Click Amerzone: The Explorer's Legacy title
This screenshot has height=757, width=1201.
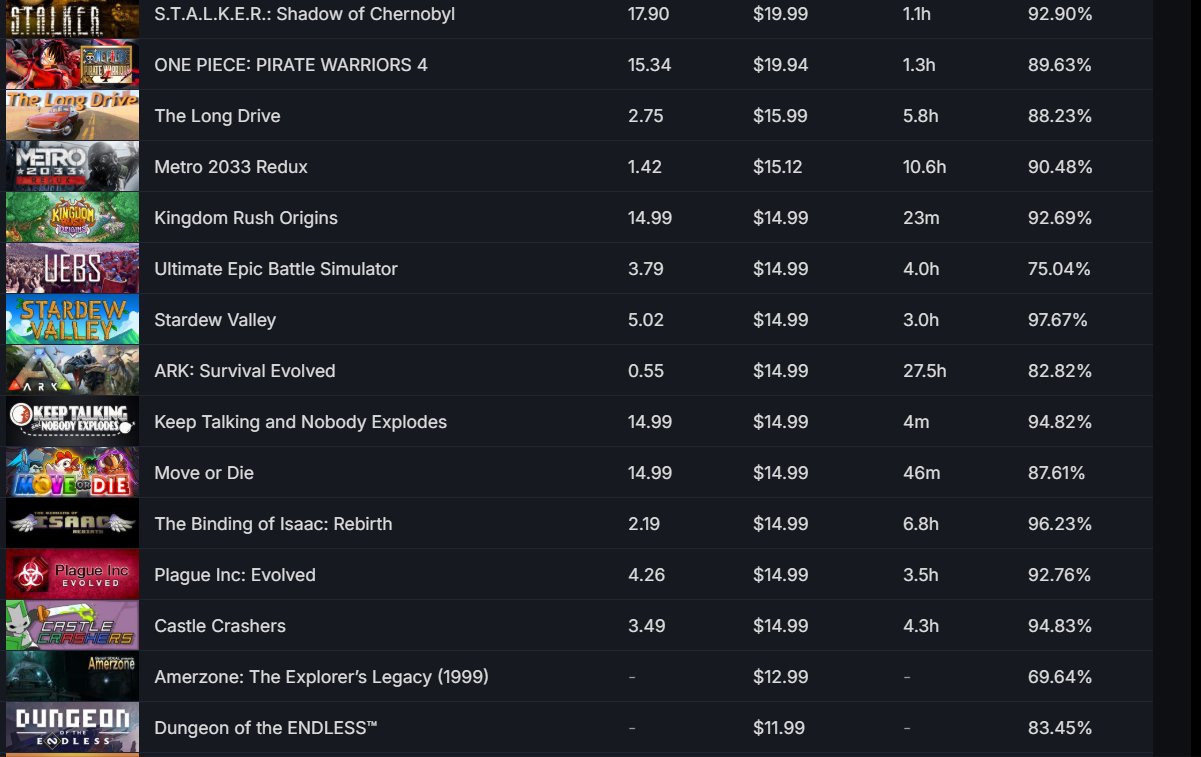[x=321, y=677]
